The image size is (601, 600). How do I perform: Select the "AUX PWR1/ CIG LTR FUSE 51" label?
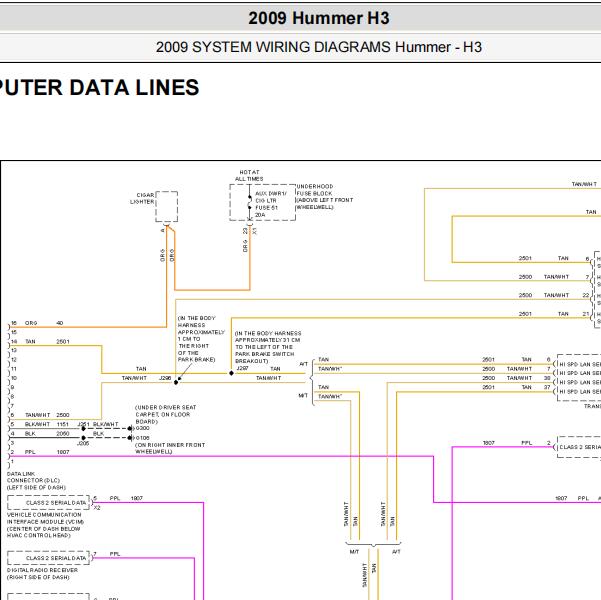[x=270, y=201]
